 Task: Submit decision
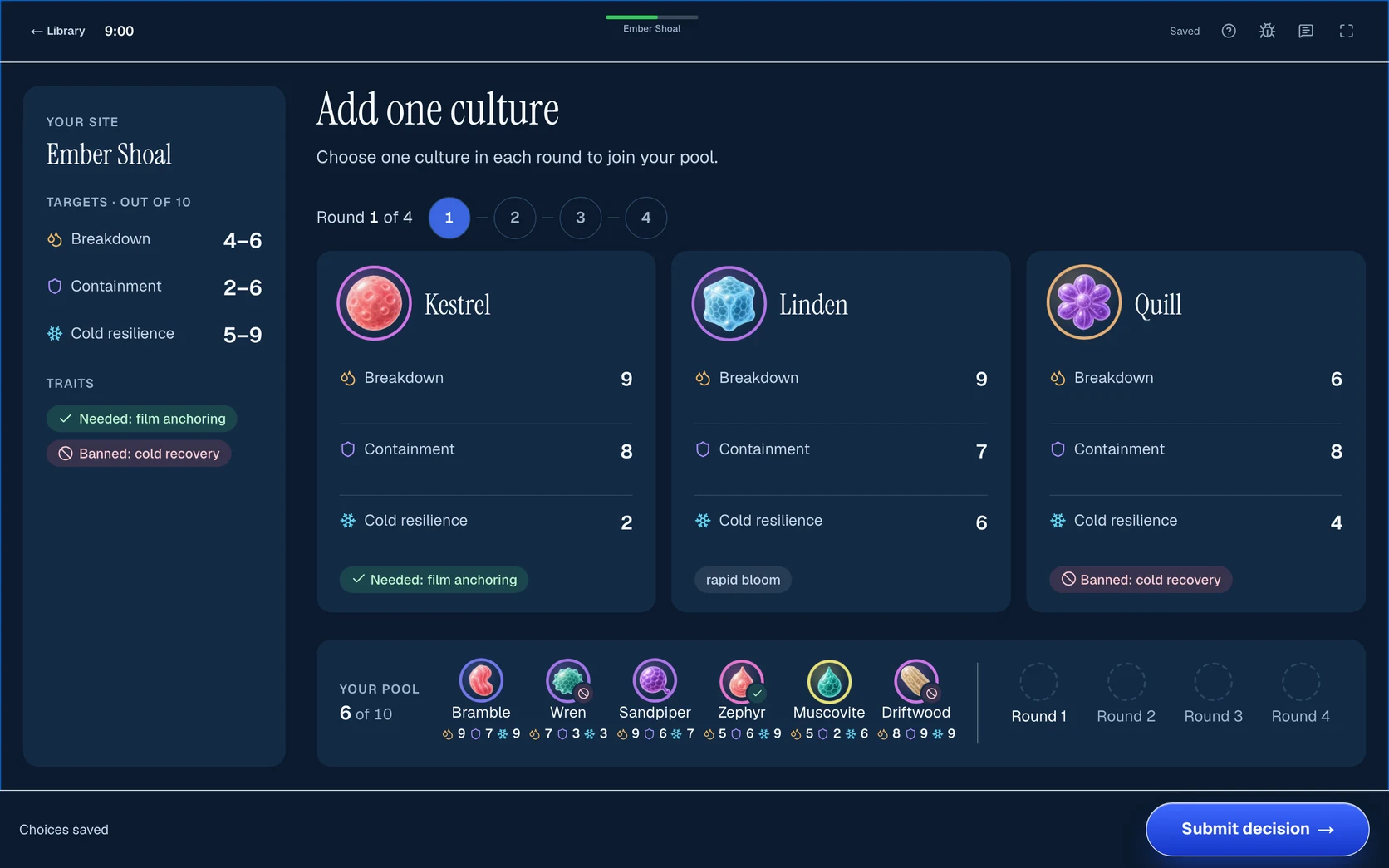(1258, 829)
